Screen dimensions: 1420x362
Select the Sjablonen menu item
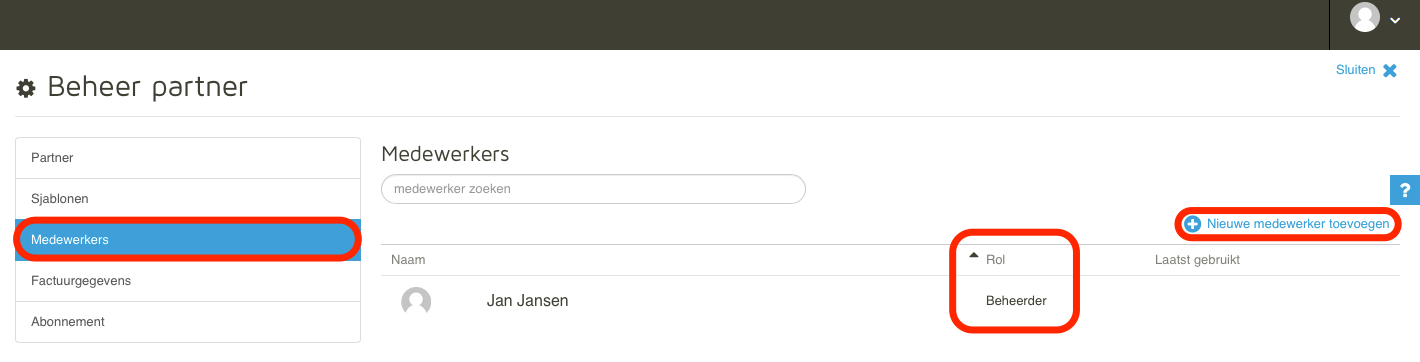point(188,199)
